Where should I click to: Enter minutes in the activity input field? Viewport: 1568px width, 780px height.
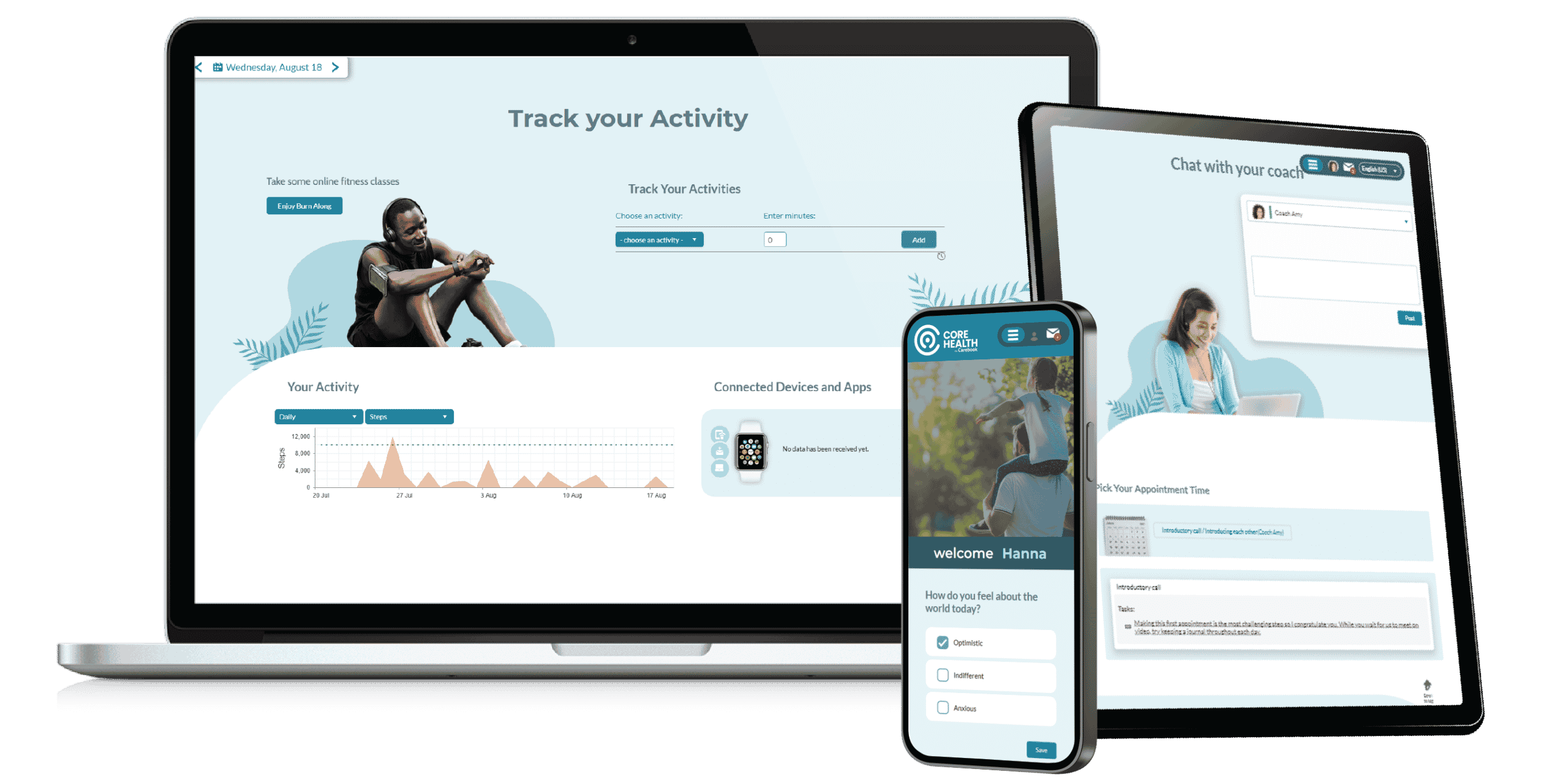tap(774, 240)
